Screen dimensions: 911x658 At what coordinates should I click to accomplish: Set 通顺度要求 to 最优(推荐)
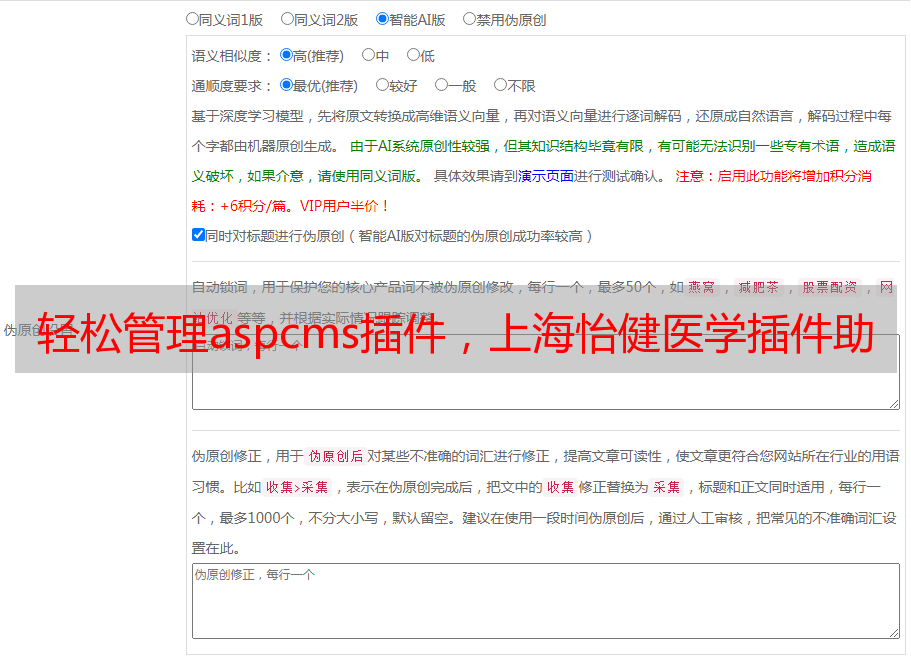[286, 85]
